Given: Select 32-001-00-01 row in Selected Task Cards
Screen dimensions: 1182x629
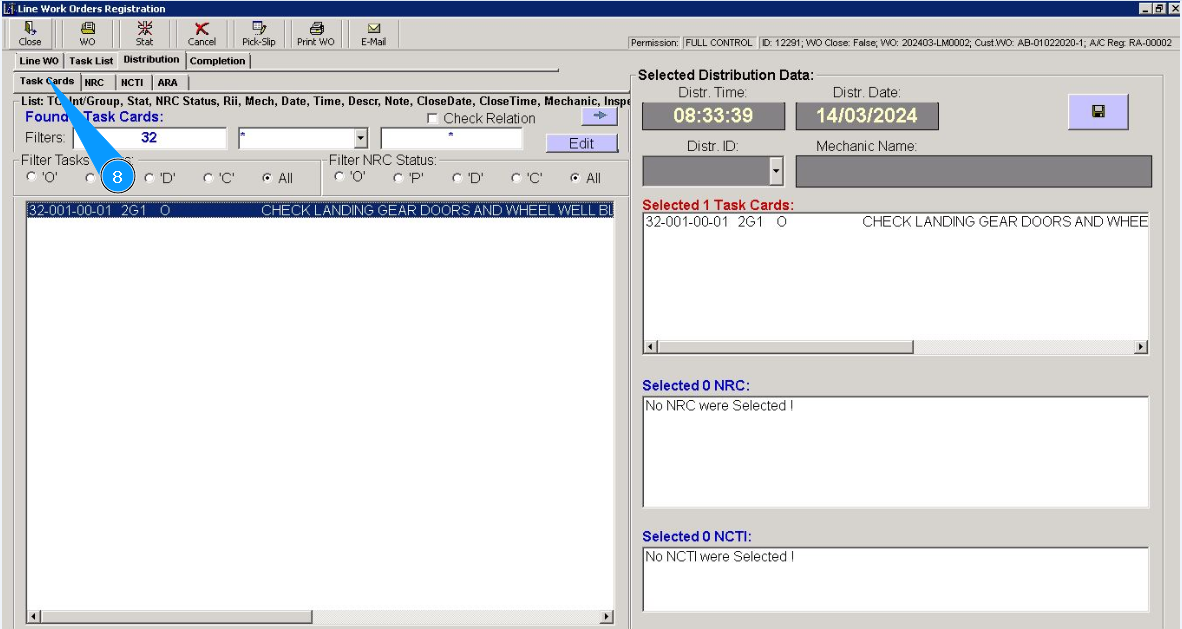Looking at the screenshot, I should pyautogui.click(x=896, y=222).
